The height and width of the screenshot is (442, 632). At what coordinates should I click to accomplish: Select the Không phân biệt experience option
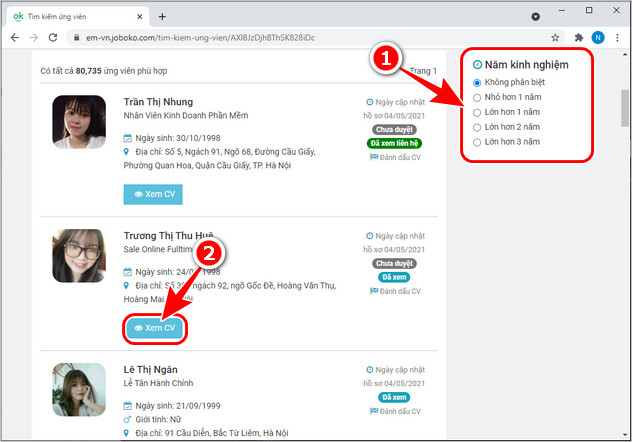click(477, 82)
